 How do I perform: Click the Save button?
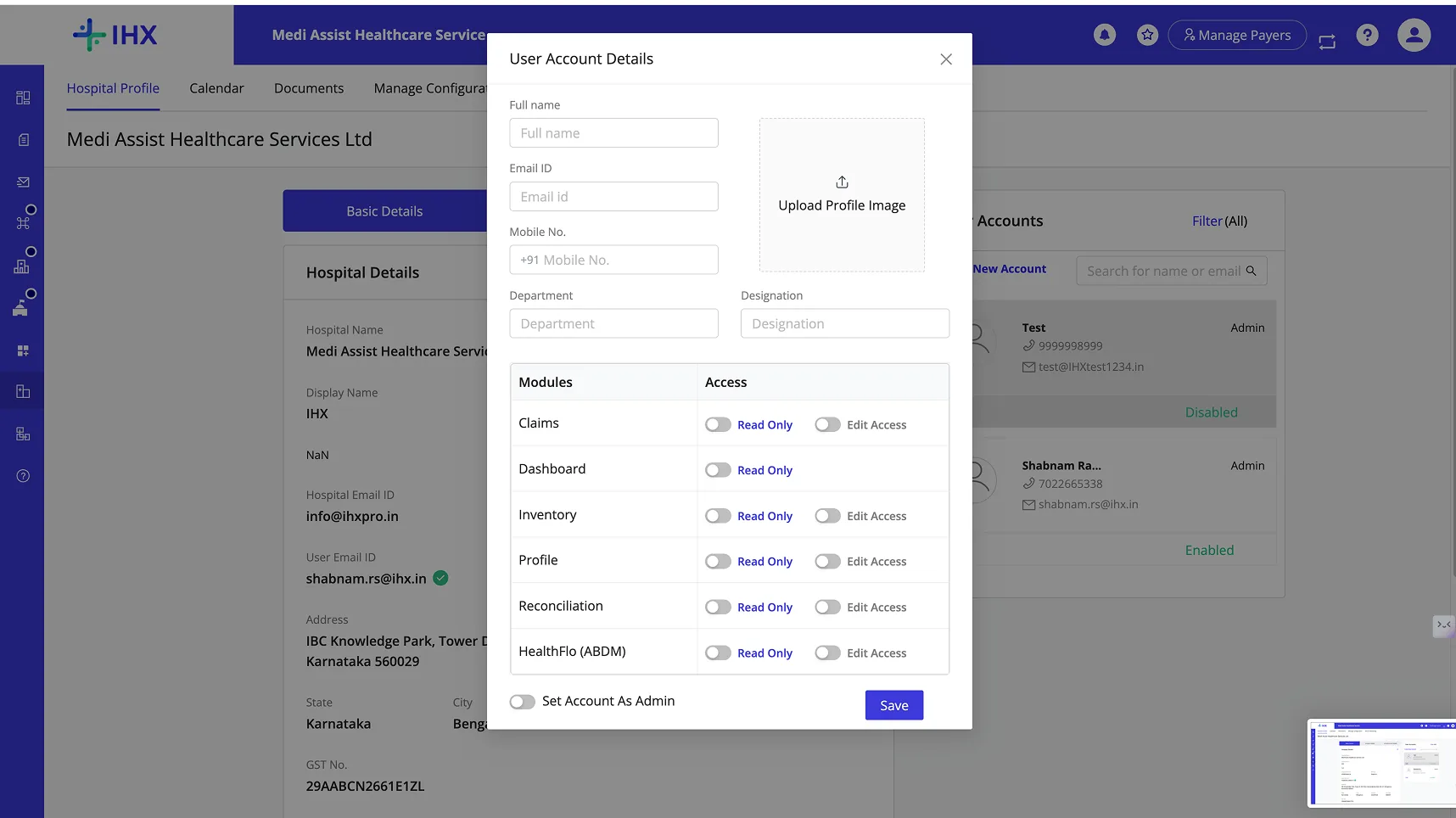[x=894, y=705]
